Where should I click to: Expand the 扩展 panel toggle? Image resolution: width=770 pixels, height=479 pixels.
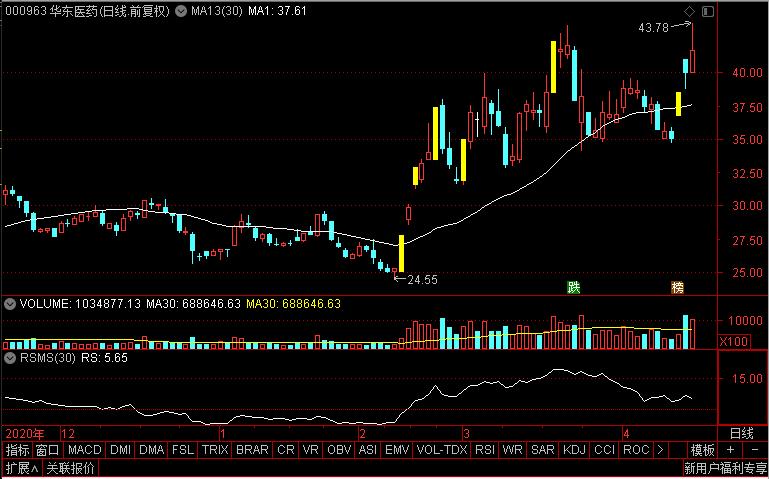click(x=22, y=468)
